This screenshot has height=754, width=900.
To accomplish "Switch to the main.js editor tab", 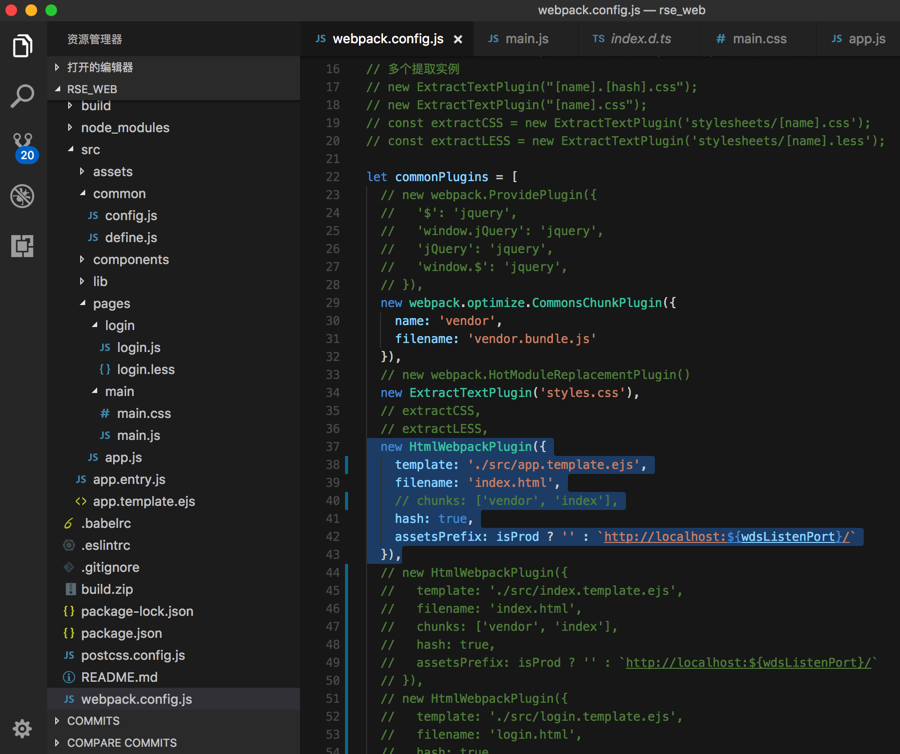I will pos(526,39).
